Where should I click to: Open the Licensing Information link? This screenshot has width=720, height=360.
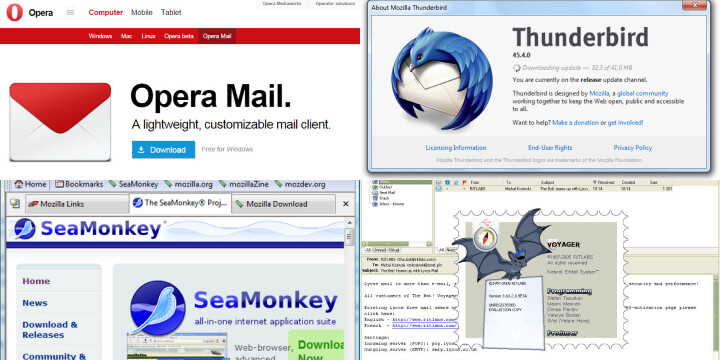click(456, 147)
